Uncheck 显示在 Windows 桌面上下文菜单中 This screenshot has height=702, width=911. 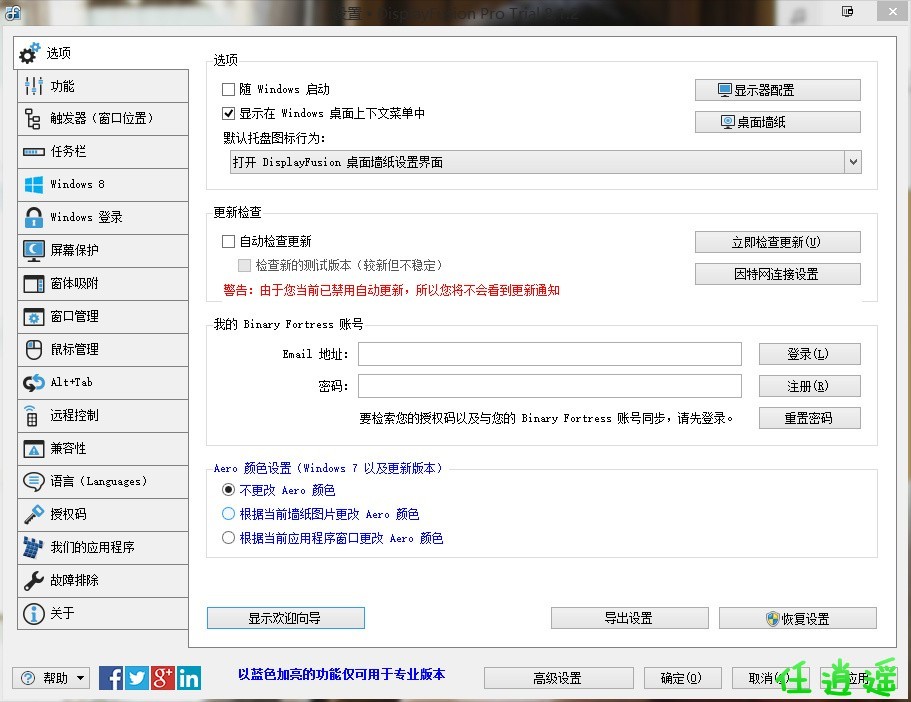228,113
